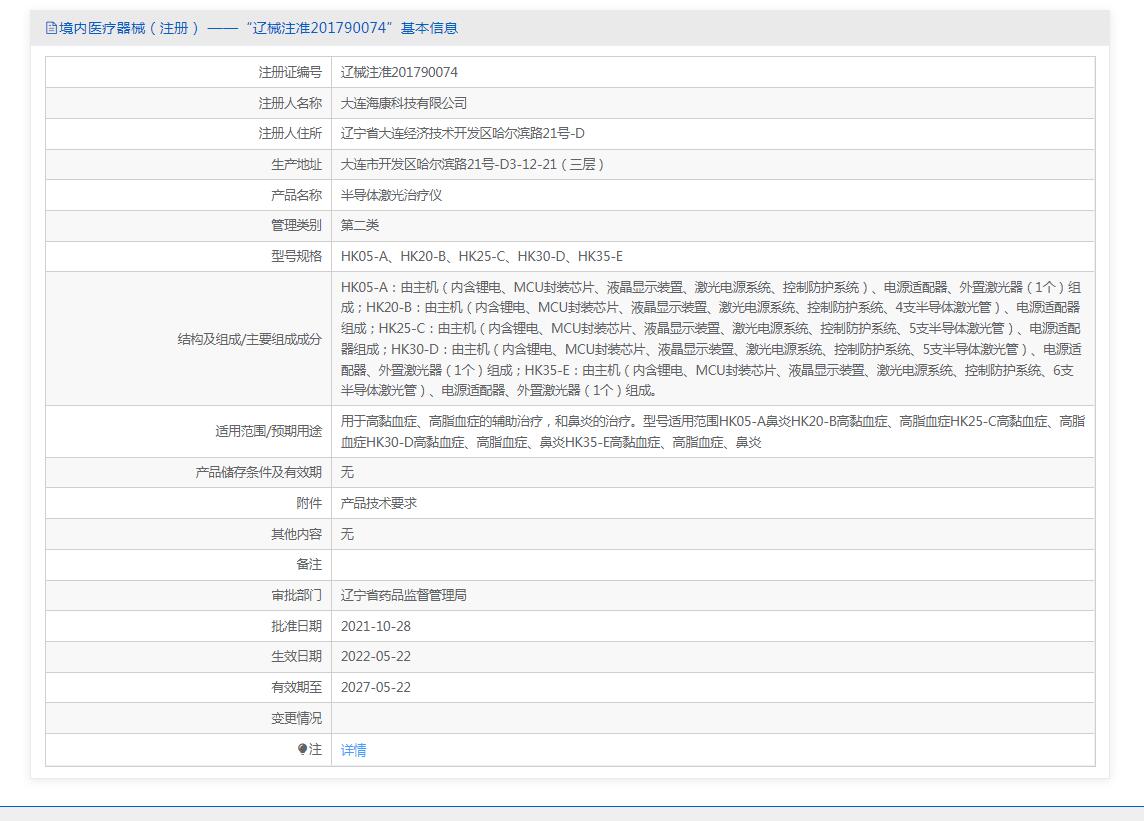Screen dimensions: 1144x821
Task: Select 无 in the 产品储存条件及有效期 row
Action: (x=347, y=472)
